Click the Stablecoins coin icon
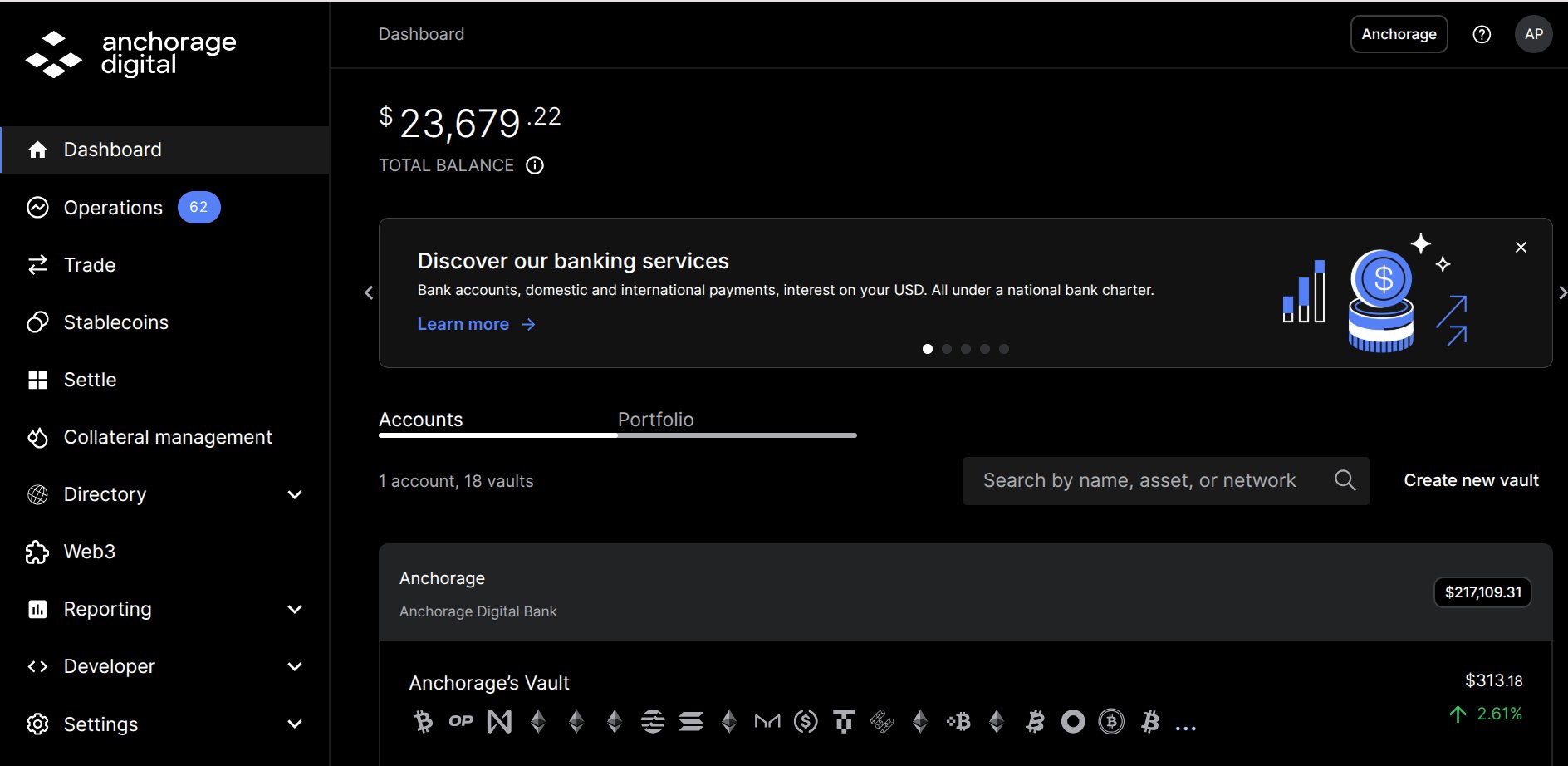This screenshot has height=766, width=1568. click(x=37, y=322)
